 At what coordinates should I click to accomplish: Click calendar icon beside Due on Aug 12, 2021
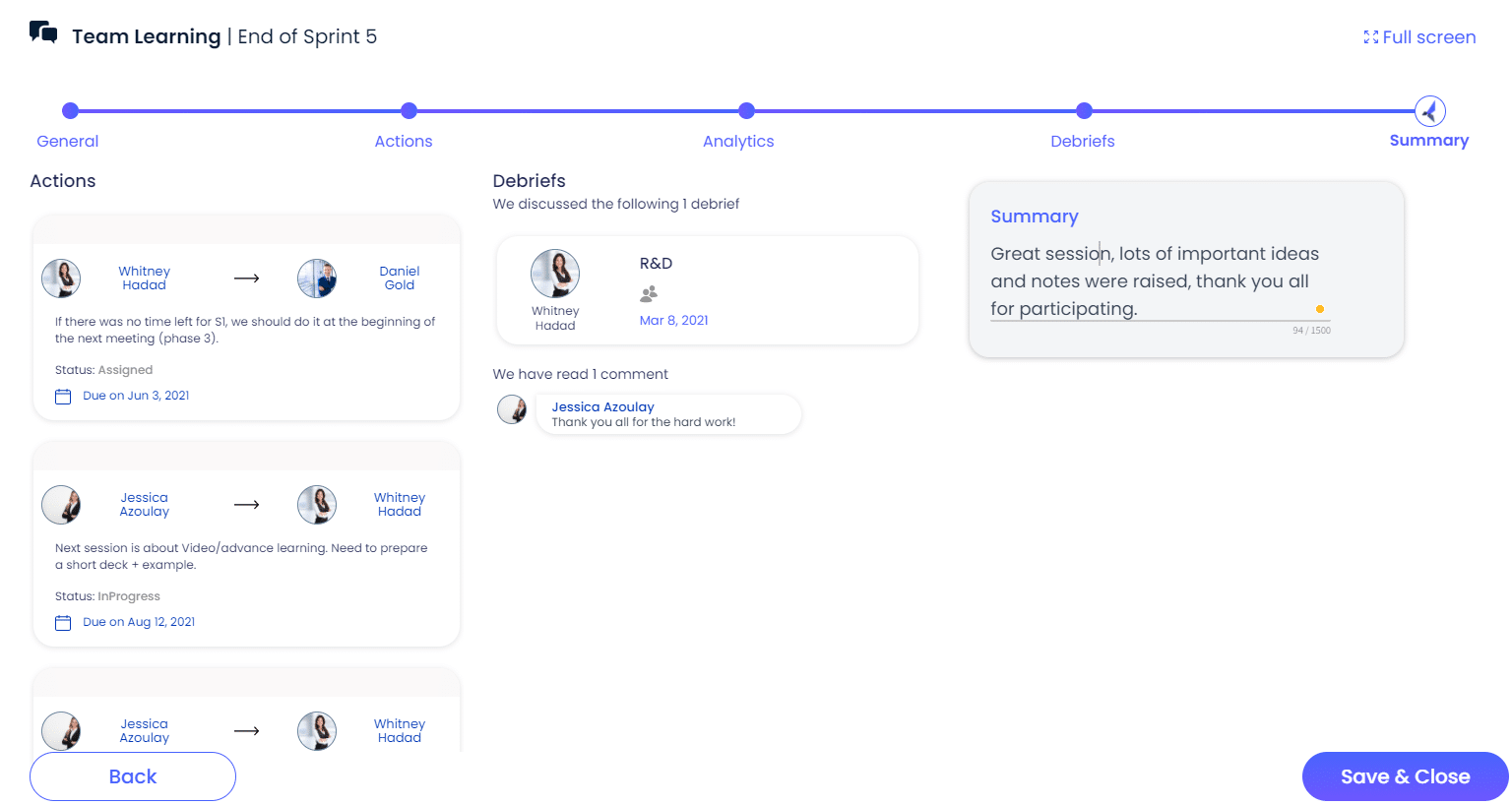click(x=63, y=623)
